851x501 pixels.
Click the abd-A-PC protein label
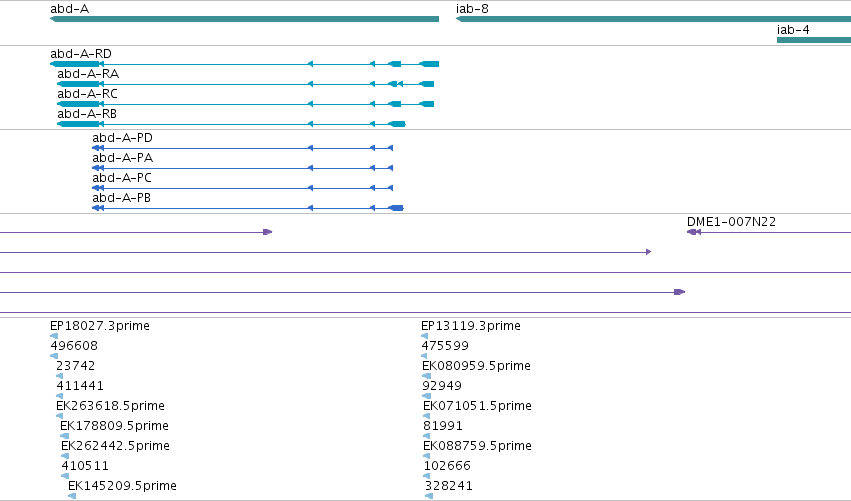click(x=122, y=178)
